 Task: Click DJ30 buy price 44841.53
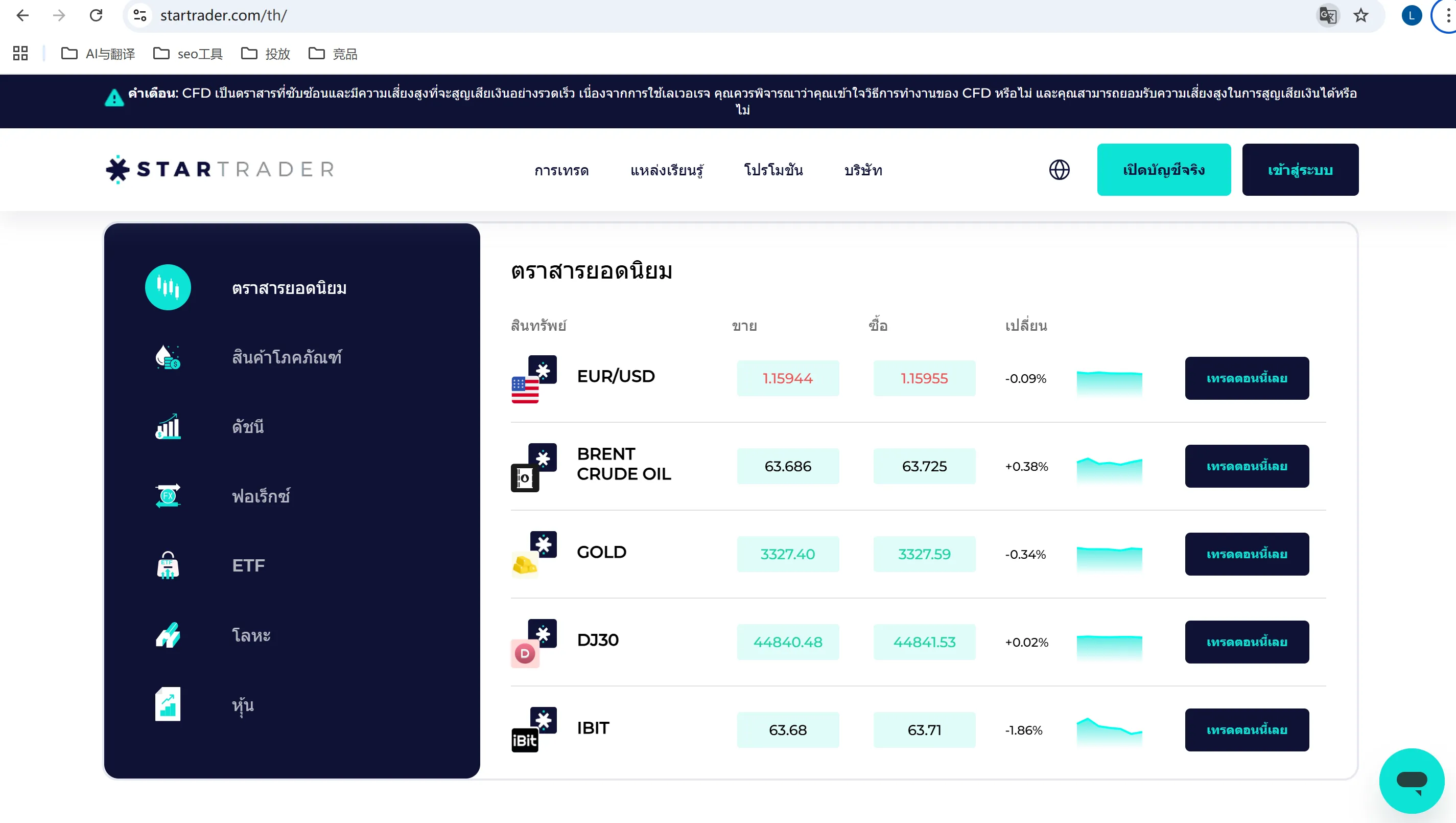924,642
